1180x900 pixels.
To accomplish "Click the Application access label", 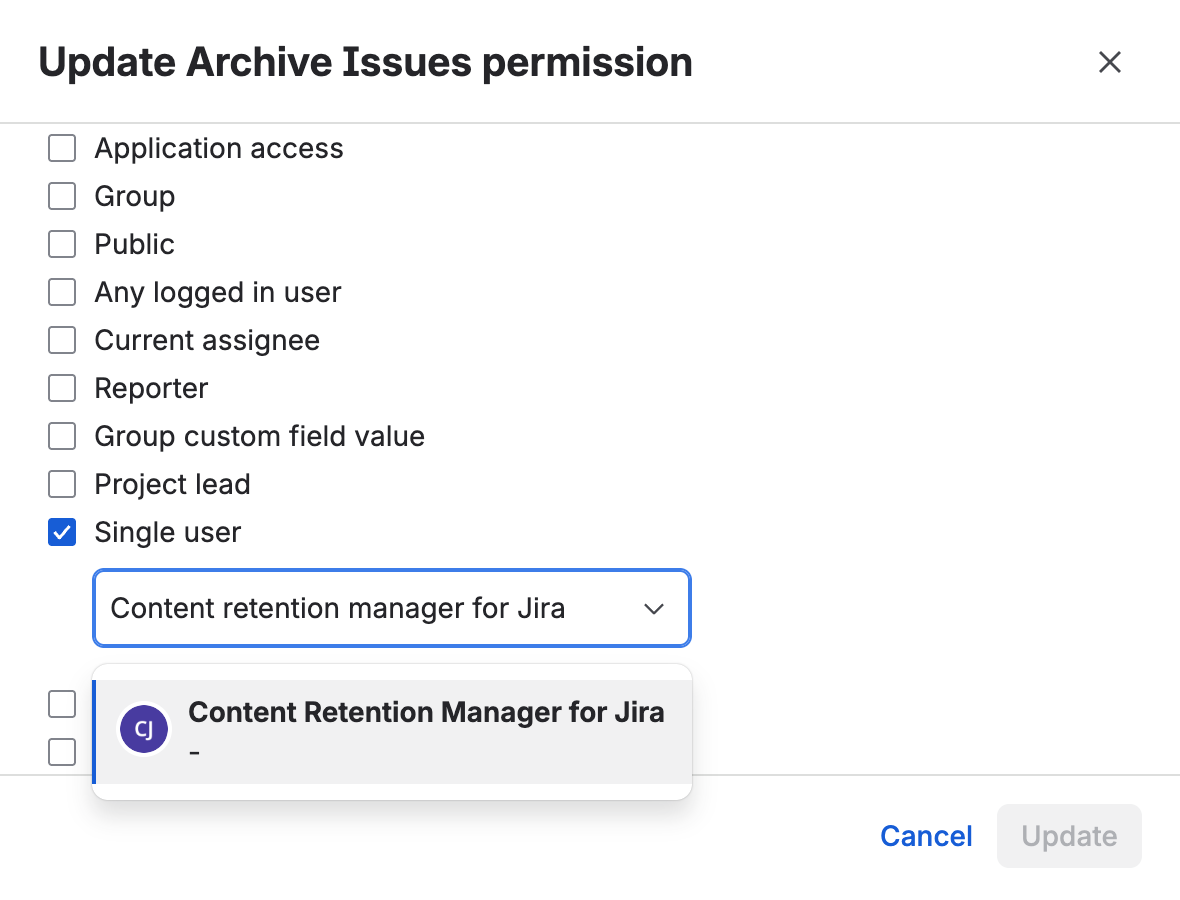I will point(219,148).
